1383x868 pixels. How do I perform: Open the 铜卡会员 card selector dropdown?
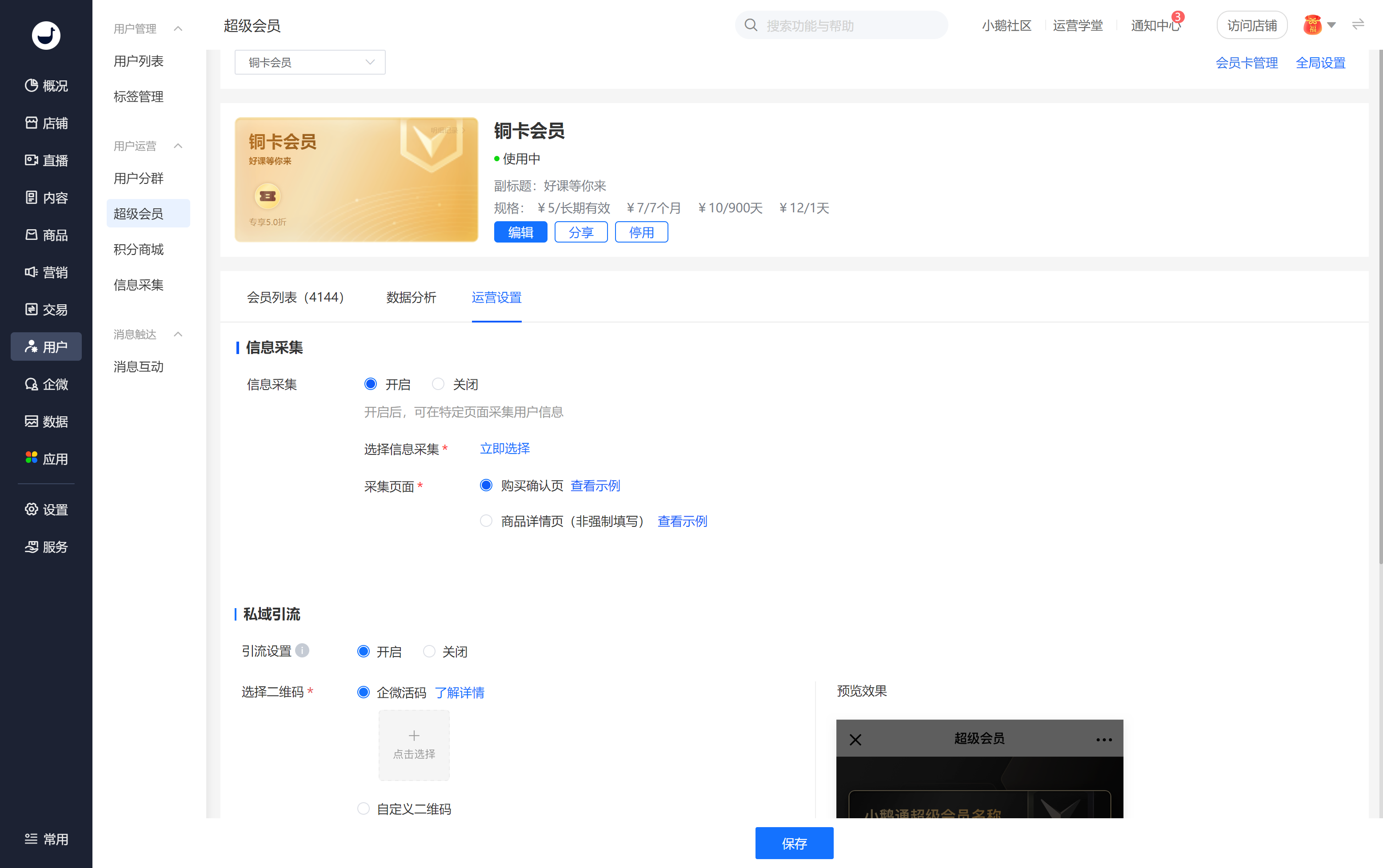point(310,62)
